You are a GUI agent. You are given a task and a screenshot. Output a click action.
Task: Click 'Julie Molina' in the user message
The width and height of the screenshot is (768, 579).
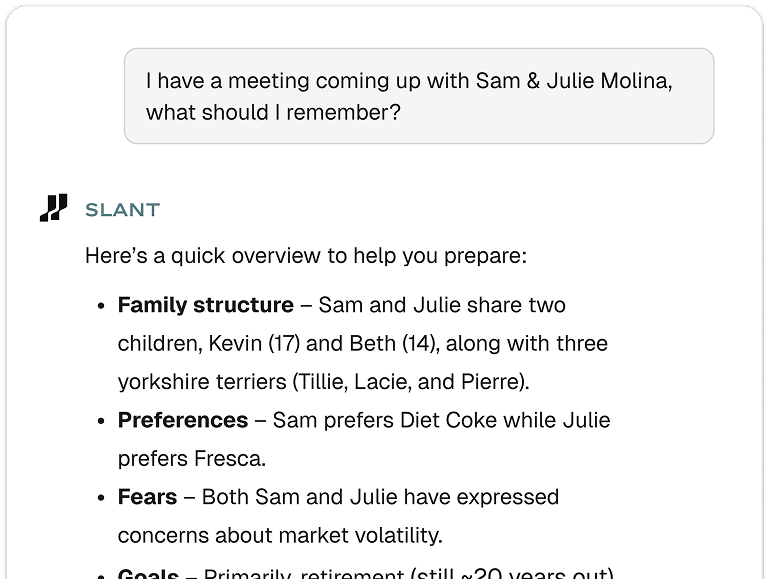tap(609, 81)
